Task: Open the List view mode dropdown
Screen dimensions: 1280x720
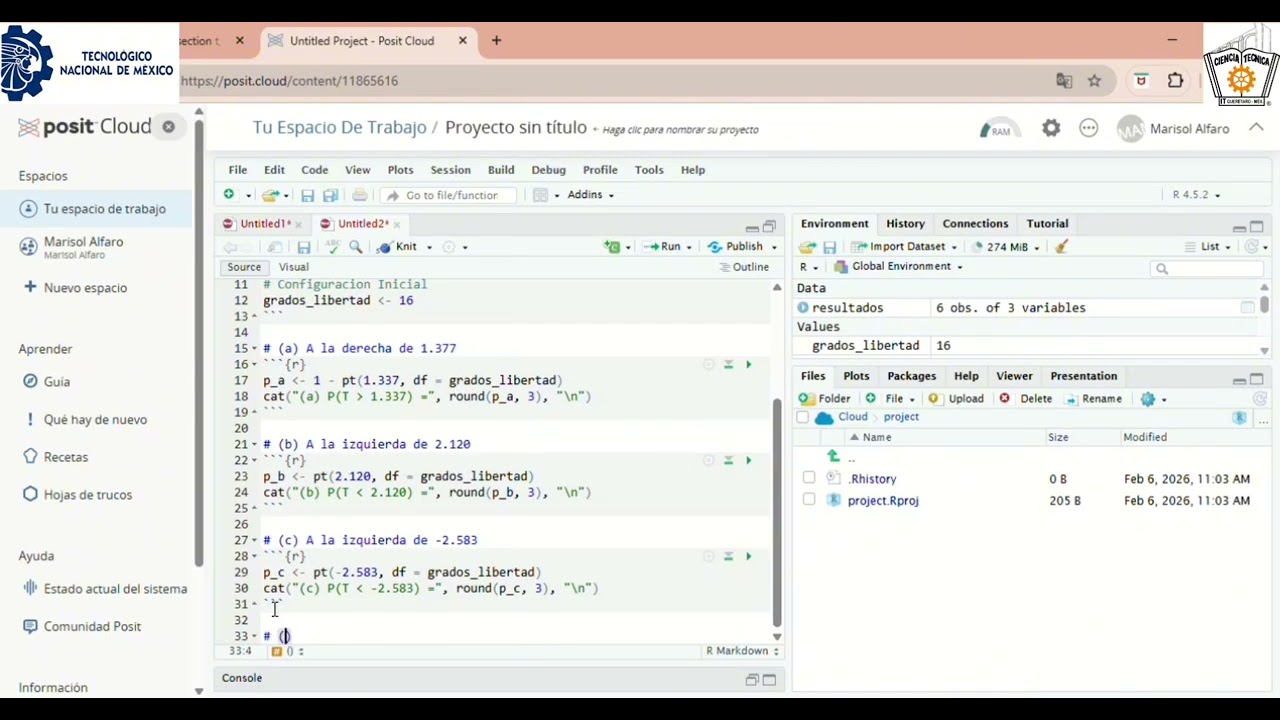Action: [1207, 247]
